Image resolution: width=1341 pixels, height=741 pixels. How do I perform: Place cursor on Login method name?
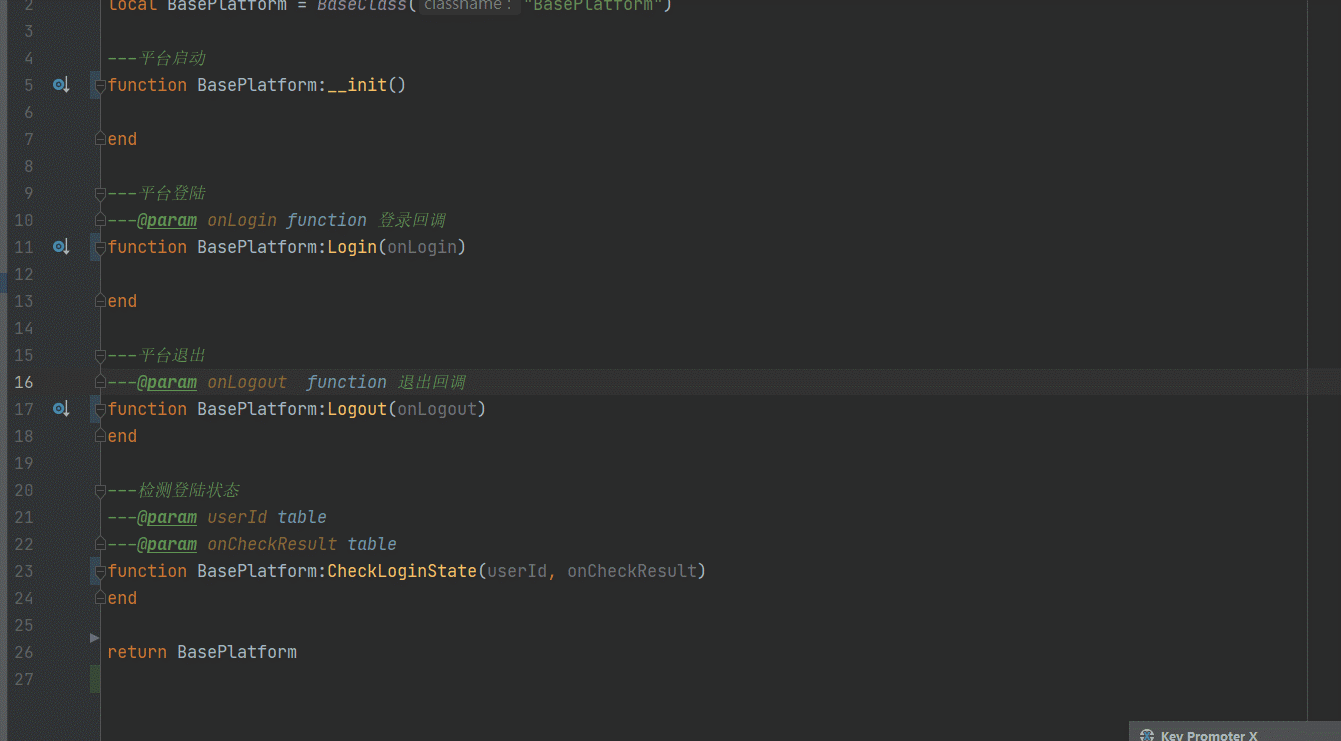[352, 247]
